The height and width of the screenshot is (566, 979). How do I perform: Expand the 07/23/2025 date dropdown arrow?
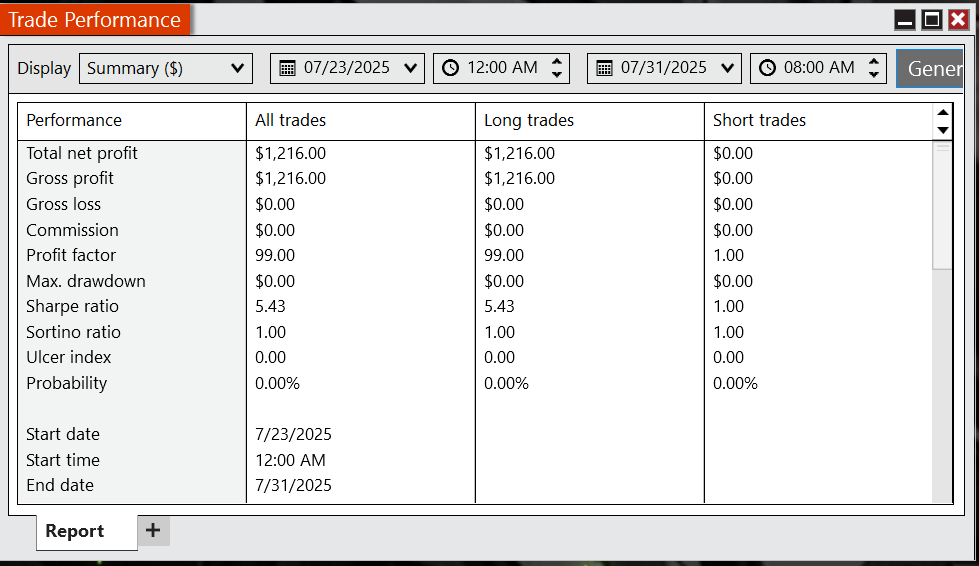[x=410, y=68]
